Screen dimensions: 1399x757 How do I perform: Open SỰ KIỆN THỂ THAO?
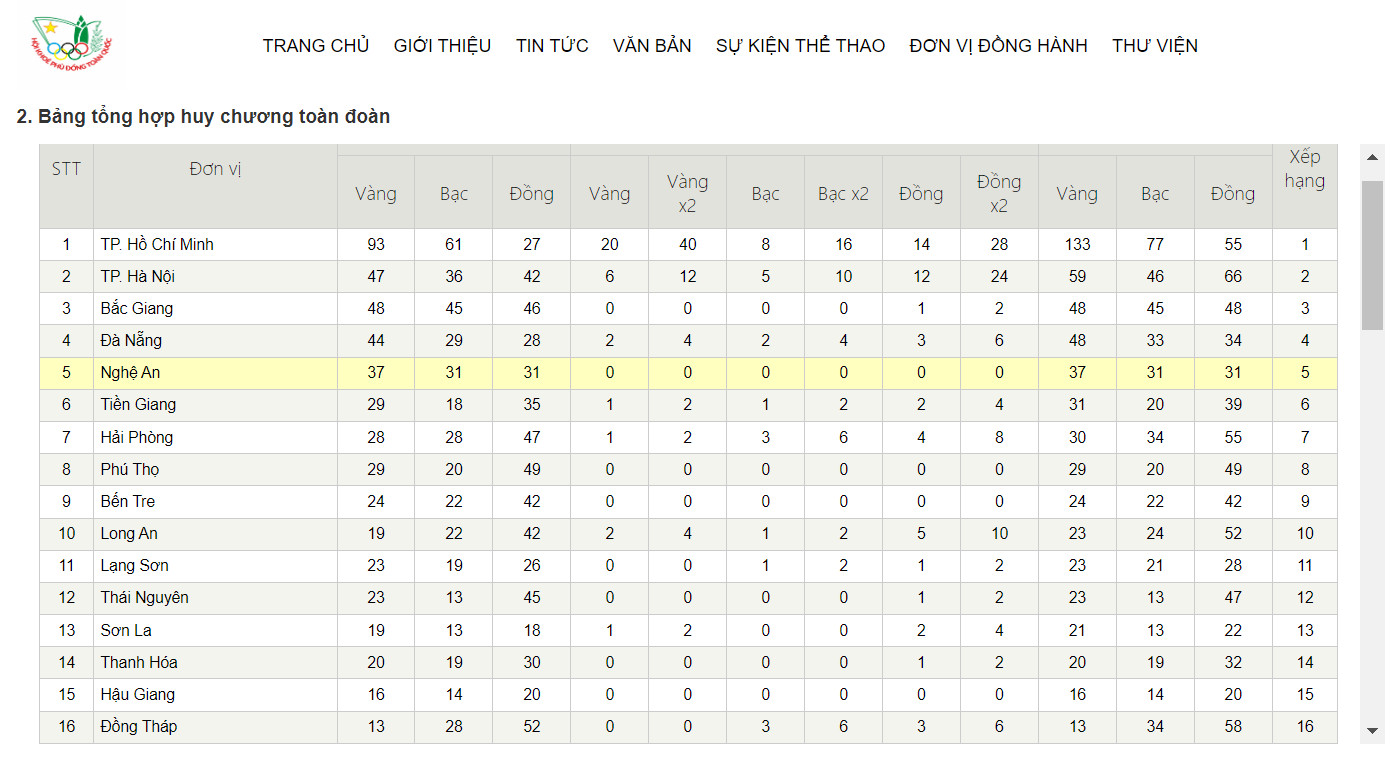800,46
